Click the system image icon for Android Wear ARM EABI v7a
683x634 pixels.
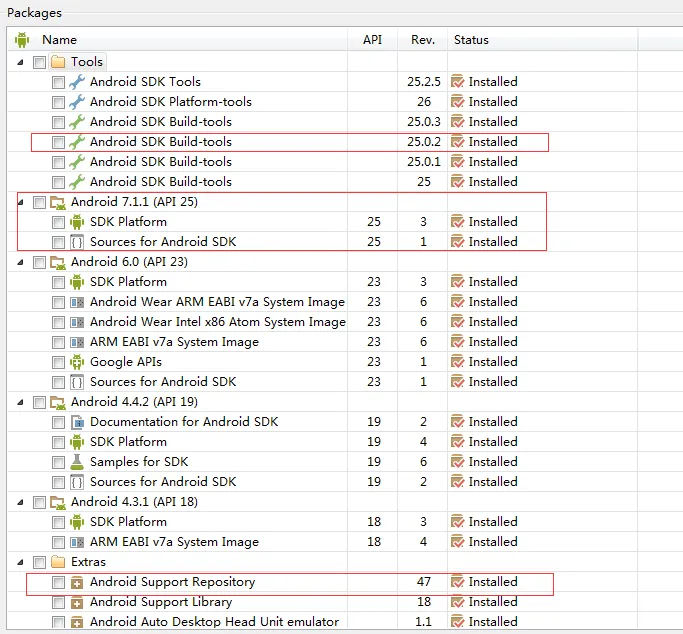[77, 302]
